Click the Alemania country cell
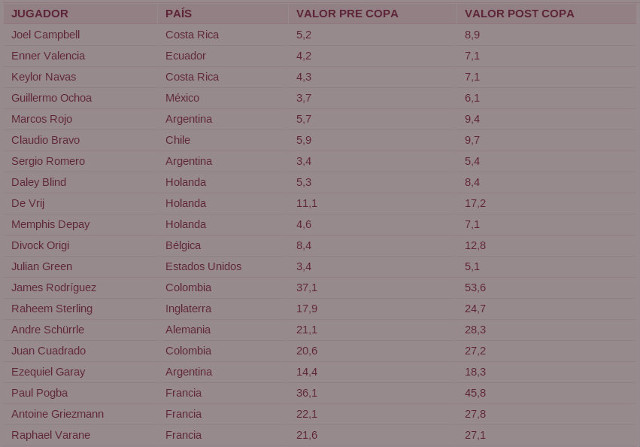This screenshot has width=640, height=447. [188, 330]
